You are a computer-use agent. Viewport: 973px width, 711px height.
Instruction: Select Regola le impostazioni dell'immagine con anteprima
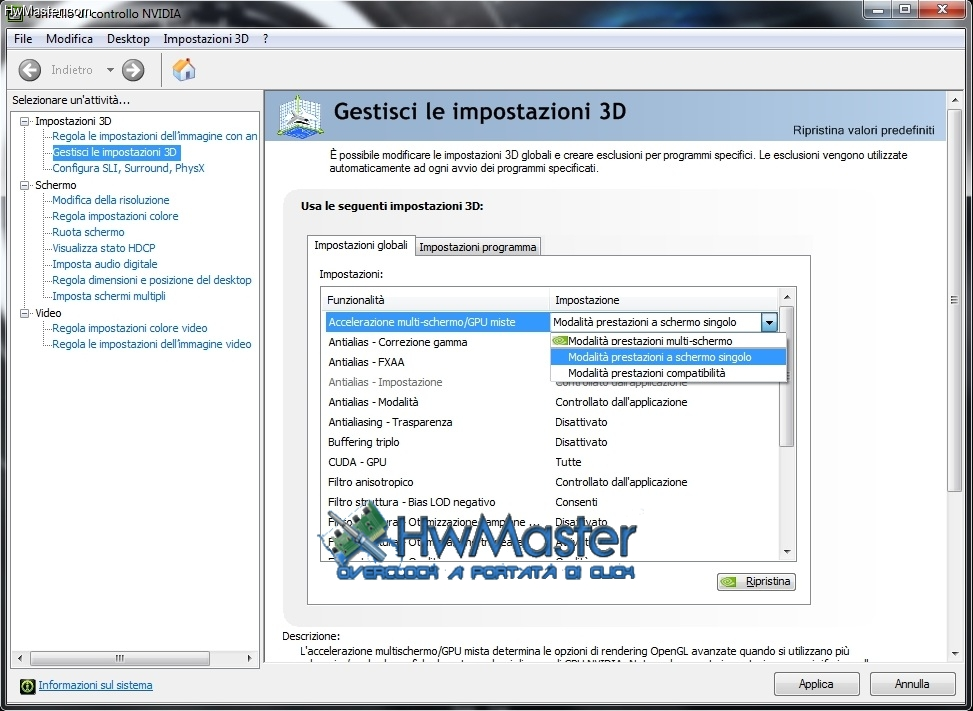(155, 136)
